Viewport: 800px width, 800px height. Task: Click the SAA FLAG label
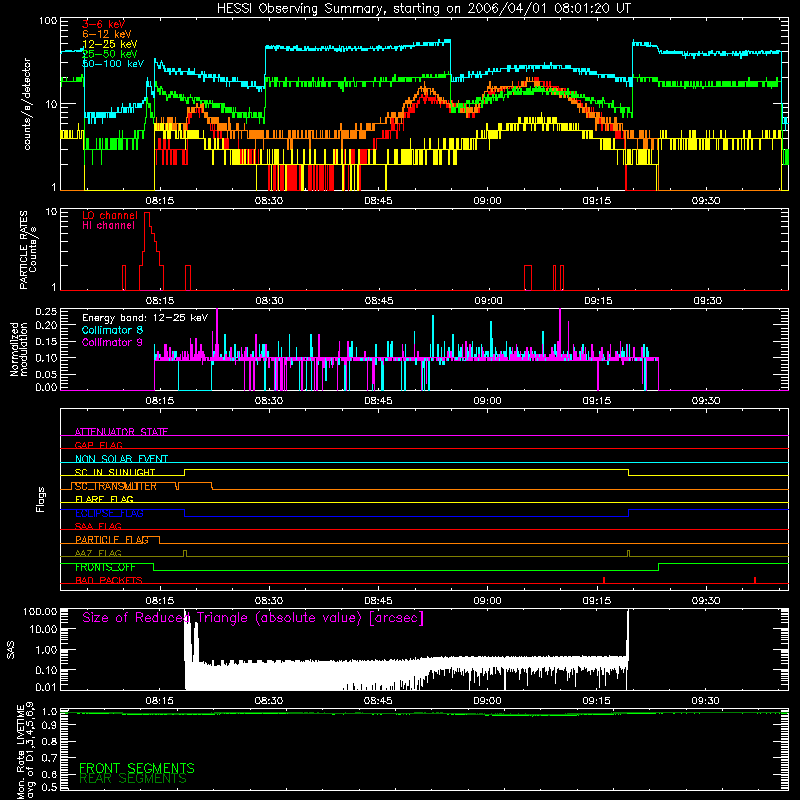[x=98, y=526]
